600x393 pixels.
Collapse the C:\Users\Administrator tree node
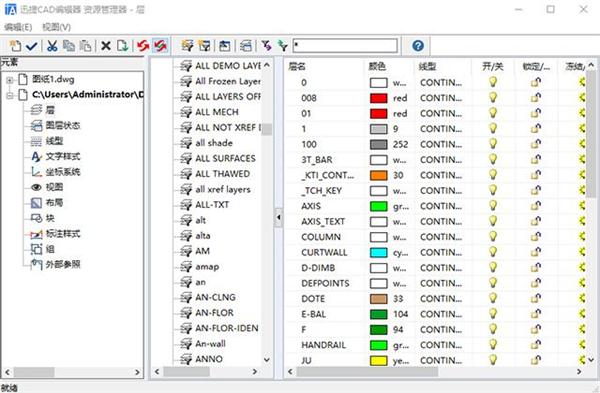tap(10, 95)
